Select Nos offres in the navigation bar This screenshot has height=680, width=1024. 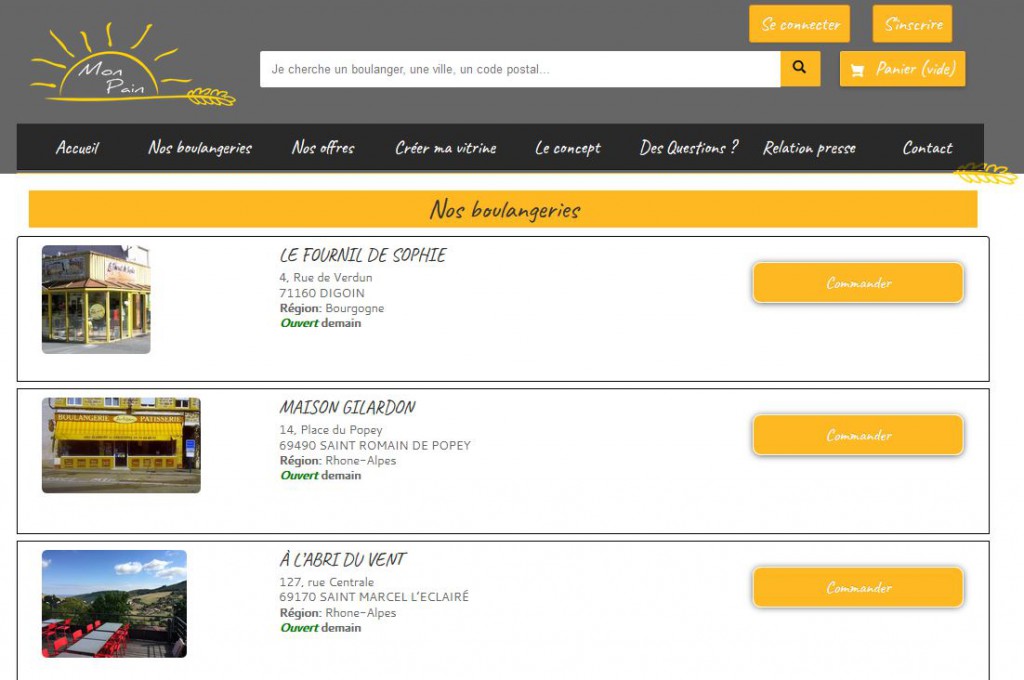pos(323,148)
